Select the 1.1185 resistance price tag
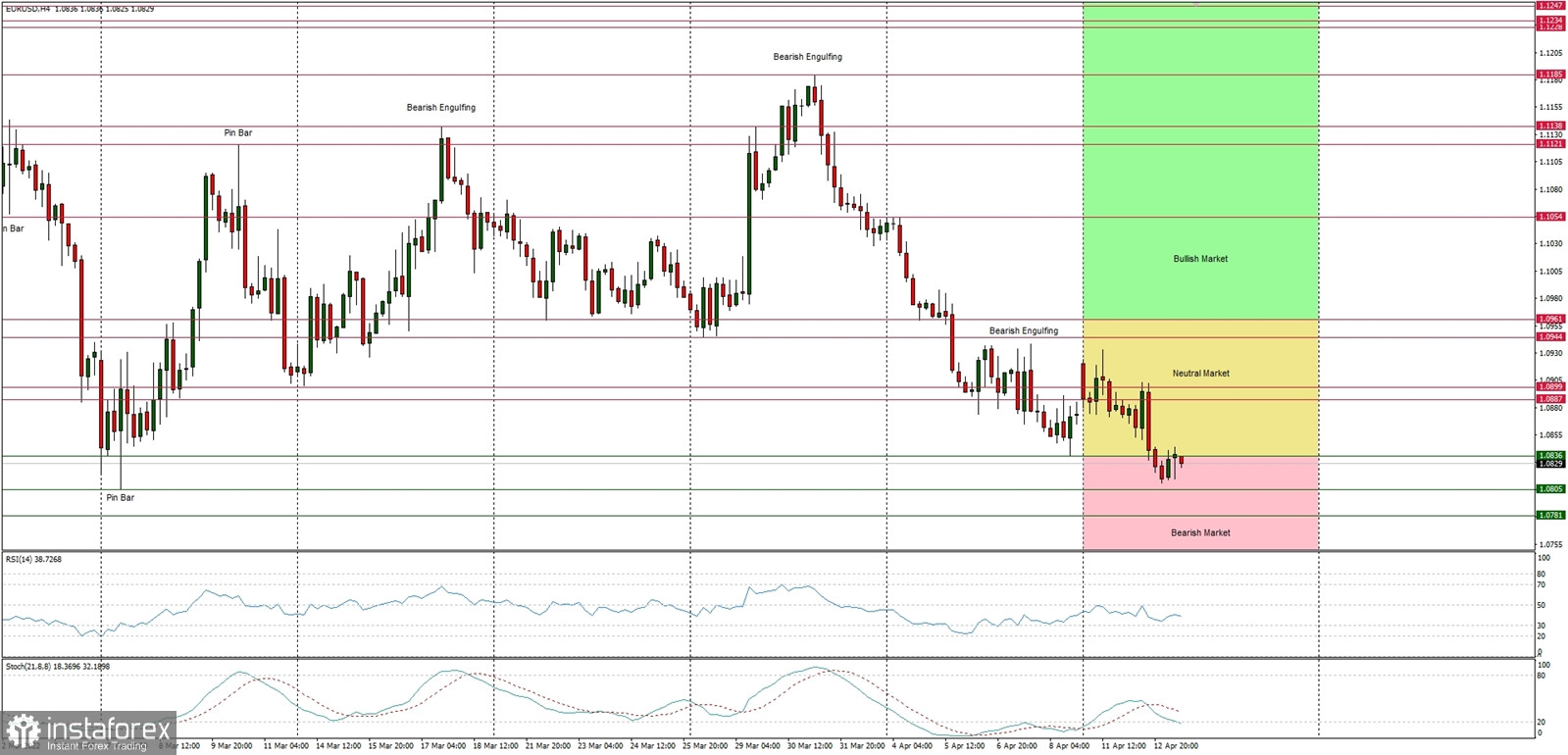This screenshot has width=1568, height=755. (x=1550, y=75)
